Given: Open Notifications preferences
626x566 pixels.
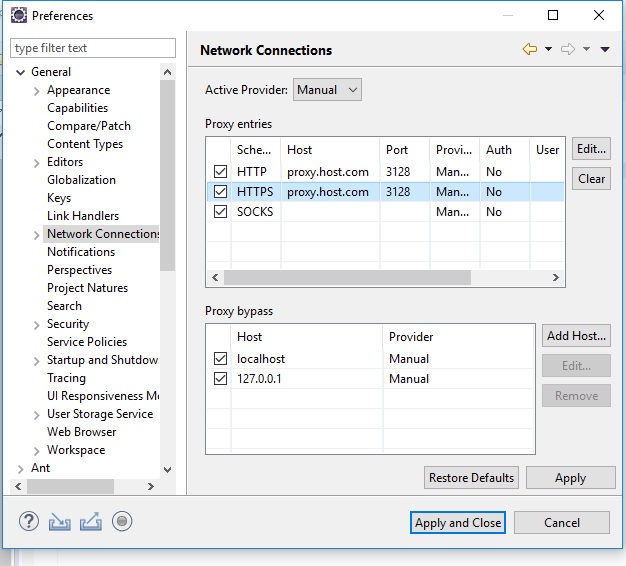Looking at the screenshot, I should (x=81, y=252).
